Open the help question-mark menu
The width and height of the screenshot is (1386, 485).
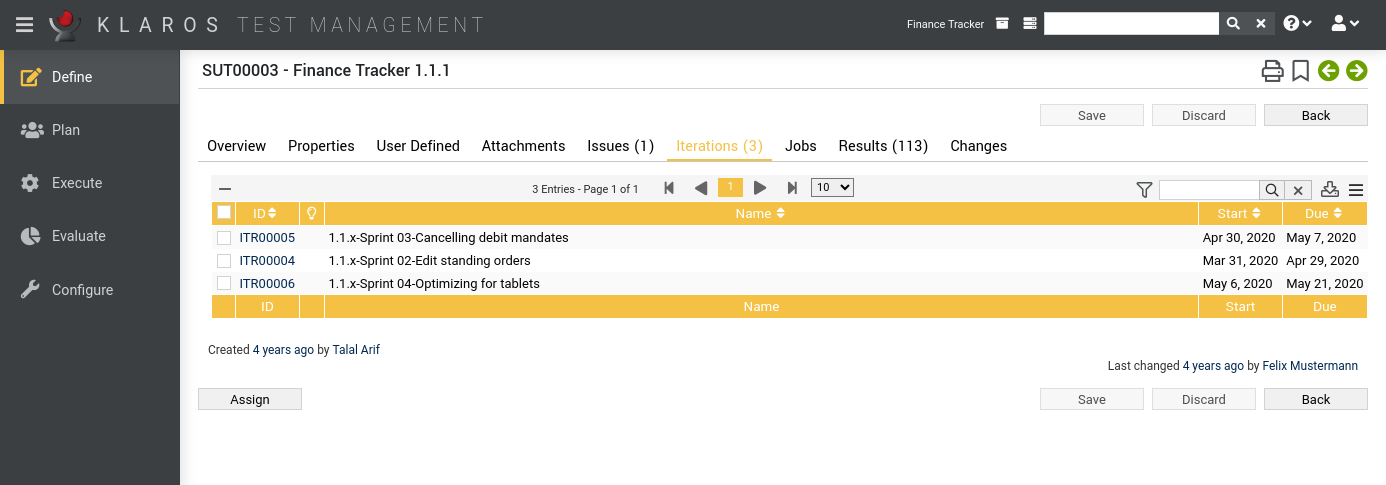click(1298, 24)
